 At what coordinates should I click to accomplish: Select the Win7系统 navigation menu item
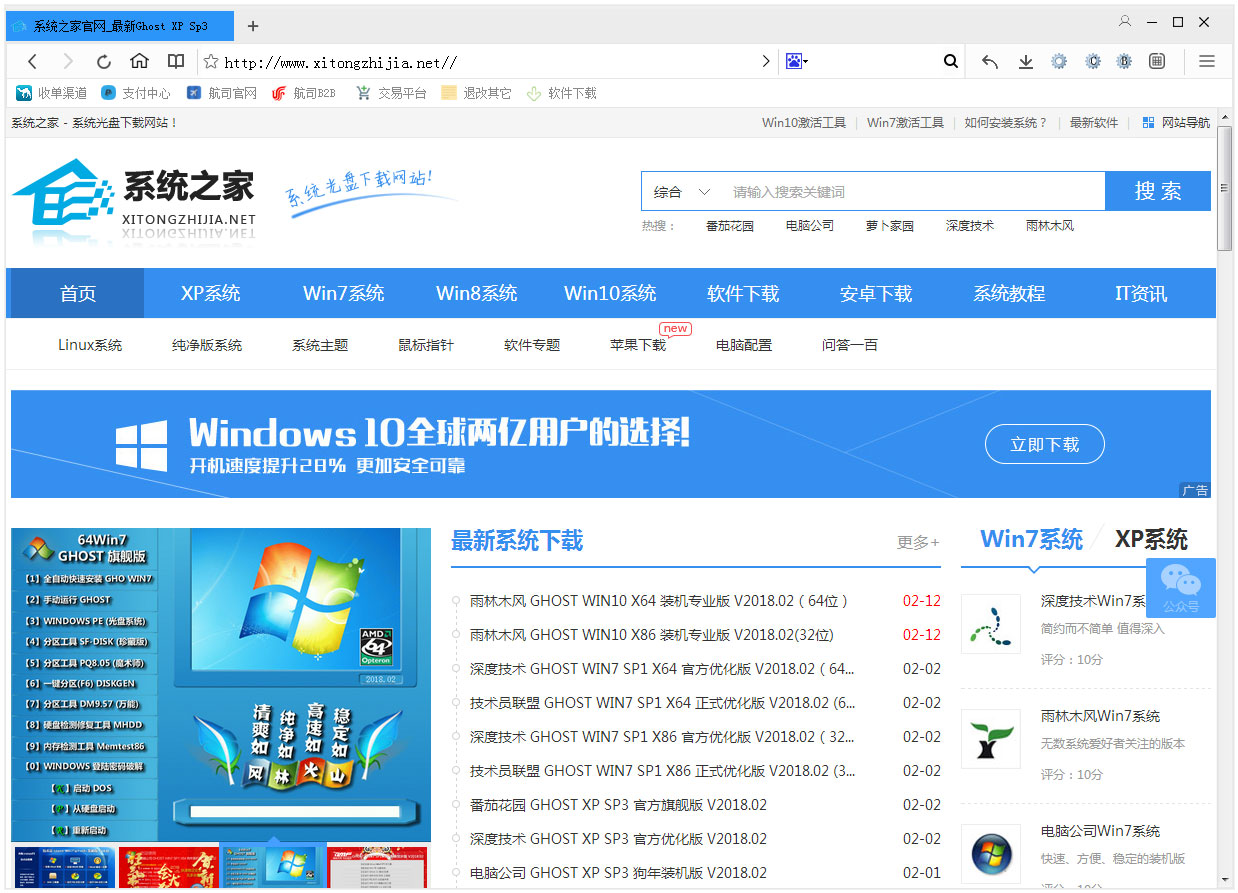[x=343, y=294]
